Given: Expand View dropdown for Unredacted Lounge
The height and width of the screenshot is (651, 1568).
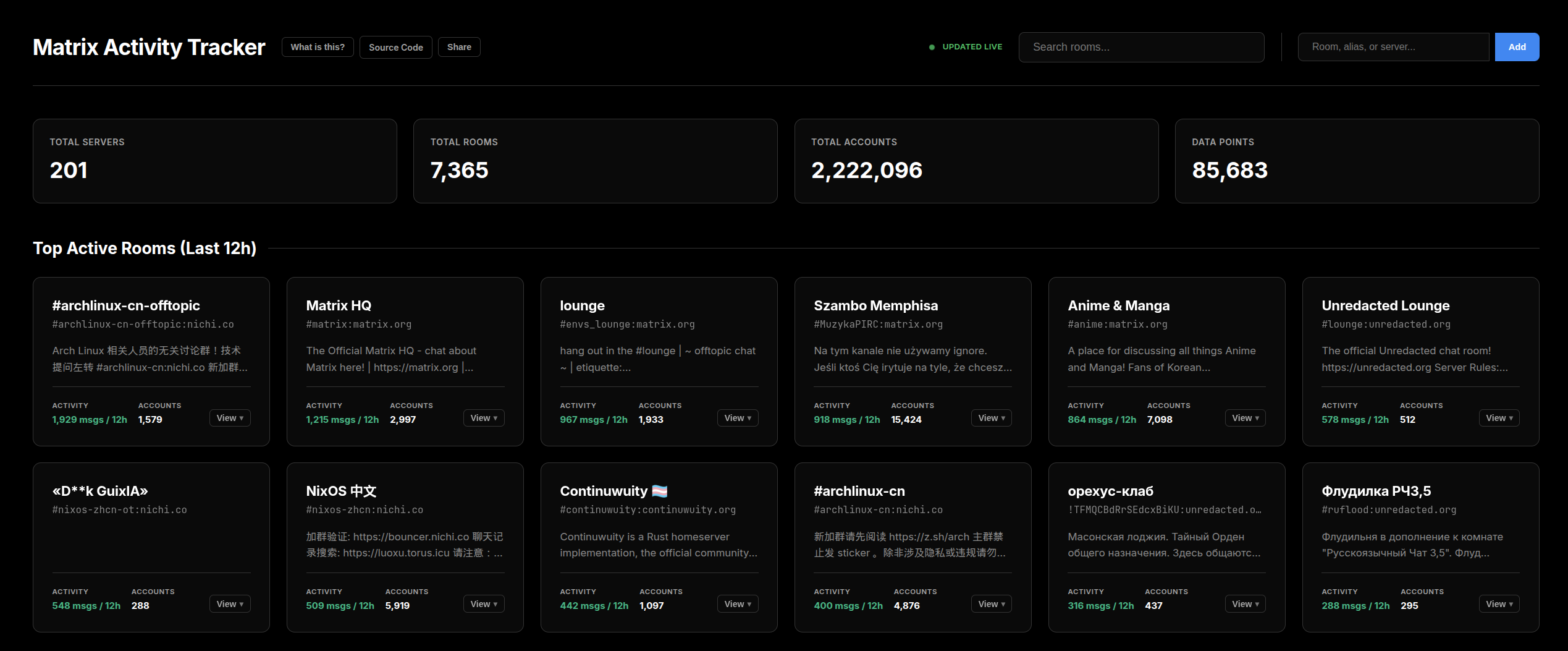Looking at the screenshot, I should click(1499, 418).
